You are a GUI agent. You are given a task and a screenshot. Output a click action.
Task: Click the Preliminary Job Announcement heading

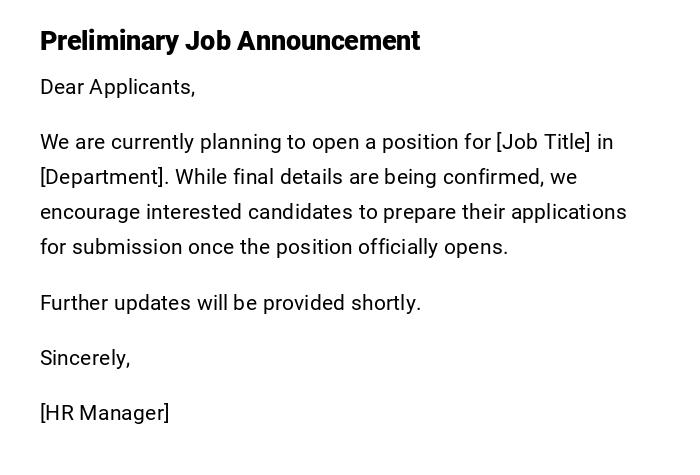230,41
